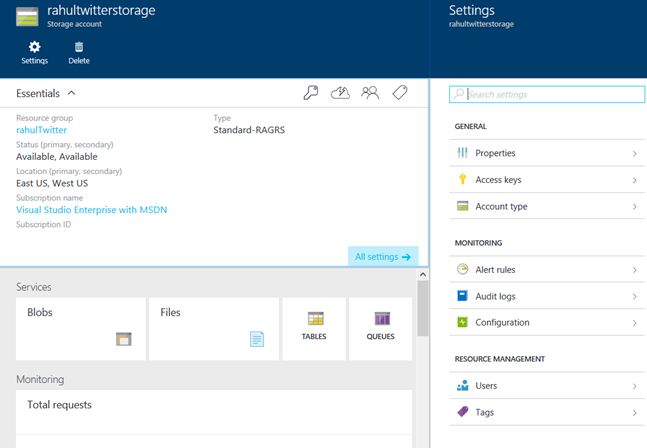
Task: Click the cloud quick start icon
Action: point(341,93)
